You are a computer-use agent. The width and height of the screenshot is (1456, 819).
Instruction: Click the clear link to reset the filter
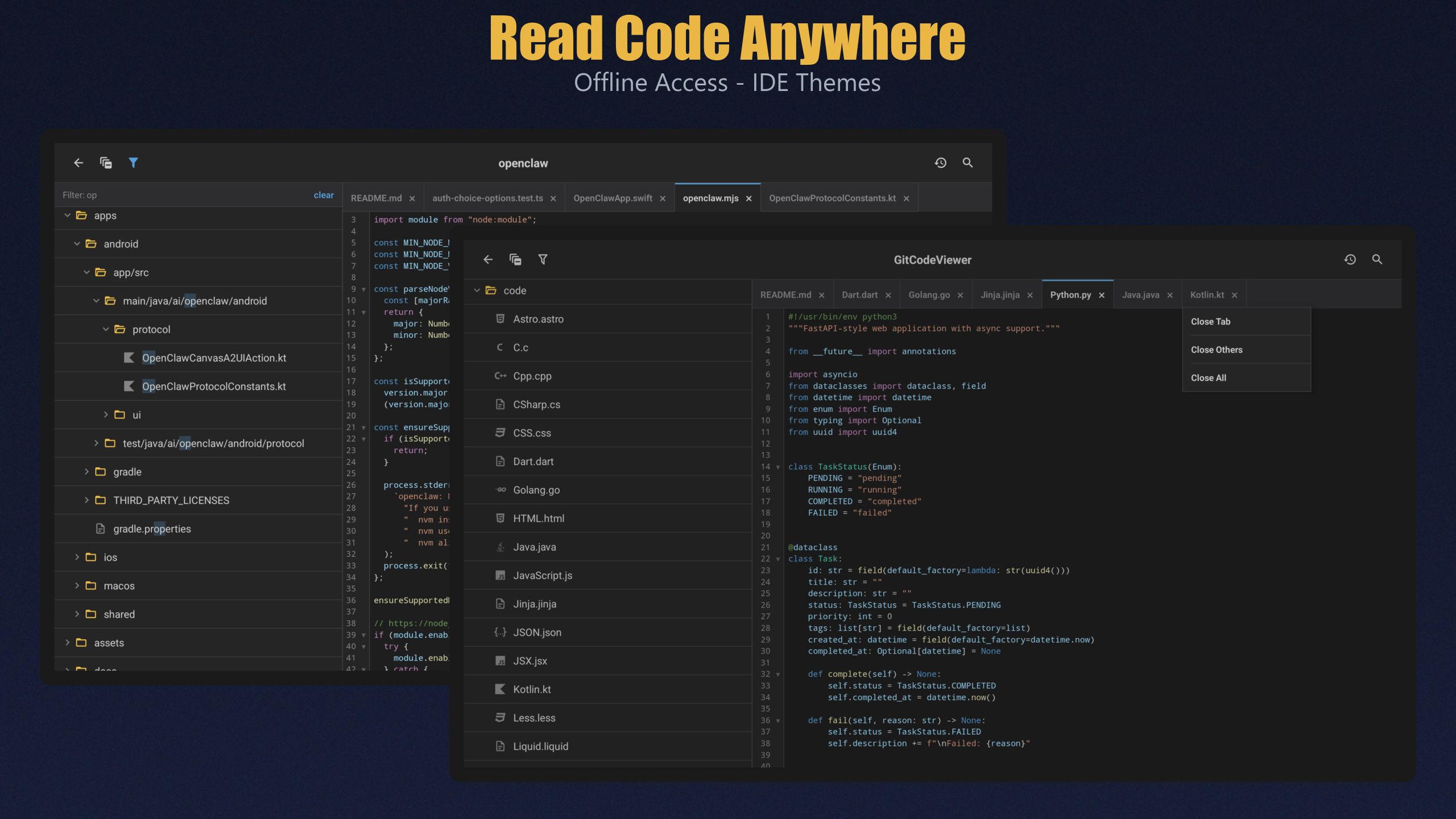[x=323, y=195]
